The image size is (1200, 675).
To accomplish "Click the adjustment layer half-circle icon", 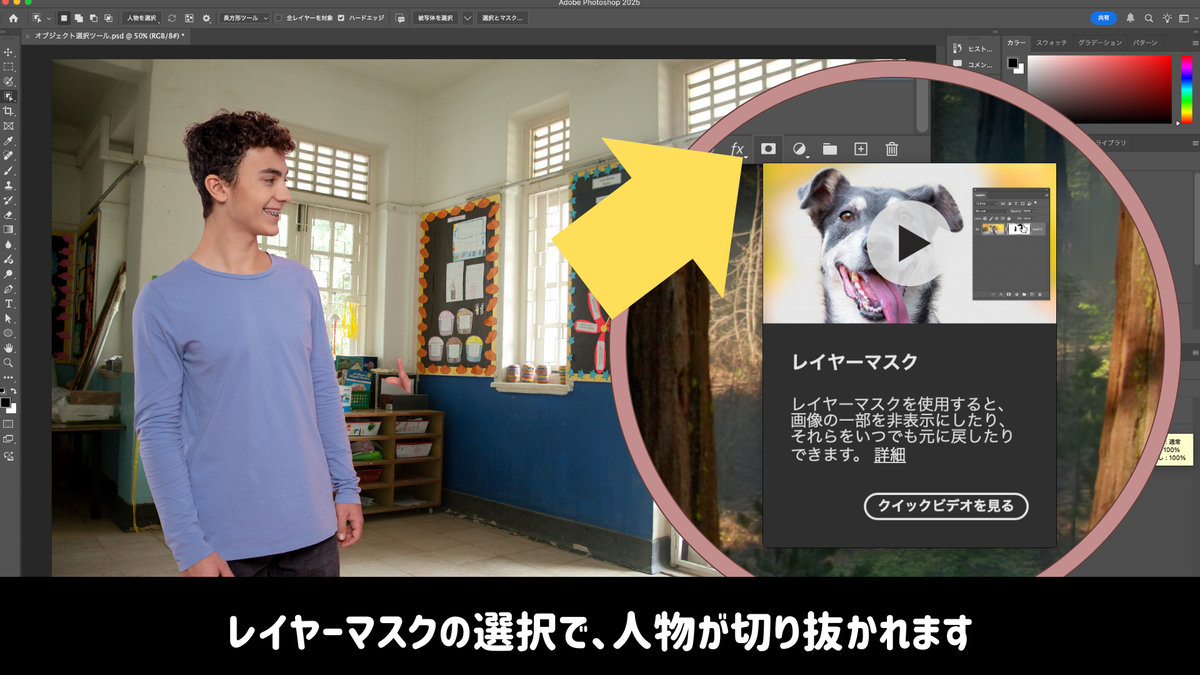I will coord(799,149).
